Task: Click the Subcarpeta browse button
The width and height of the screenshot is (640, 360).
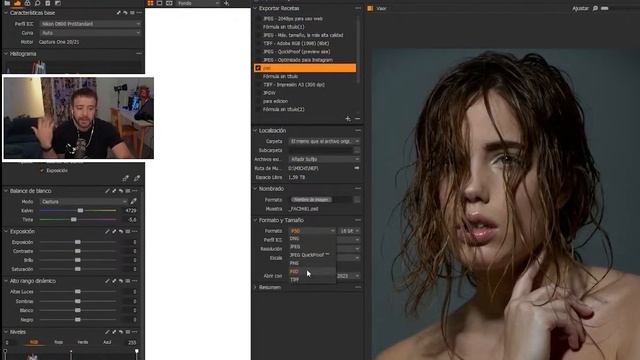Action: coord(357,150)
